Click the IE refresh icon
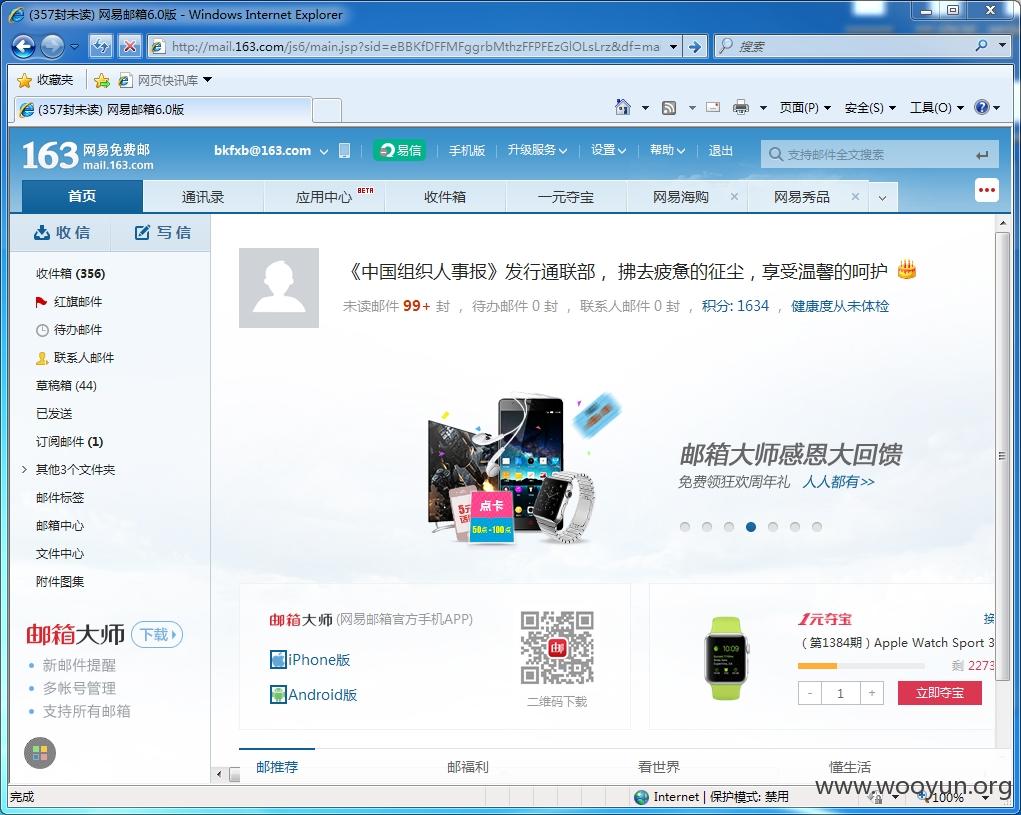The image size is (1021, 815). 100,46
